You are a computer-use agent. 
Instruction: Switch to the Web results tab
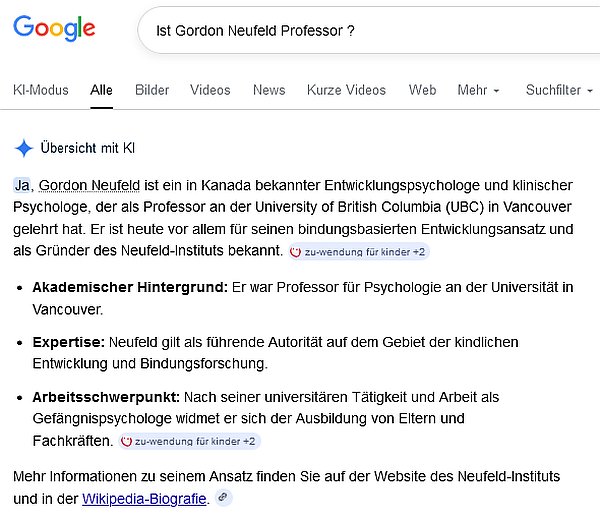pyautogui.click(x=422, y=90)
